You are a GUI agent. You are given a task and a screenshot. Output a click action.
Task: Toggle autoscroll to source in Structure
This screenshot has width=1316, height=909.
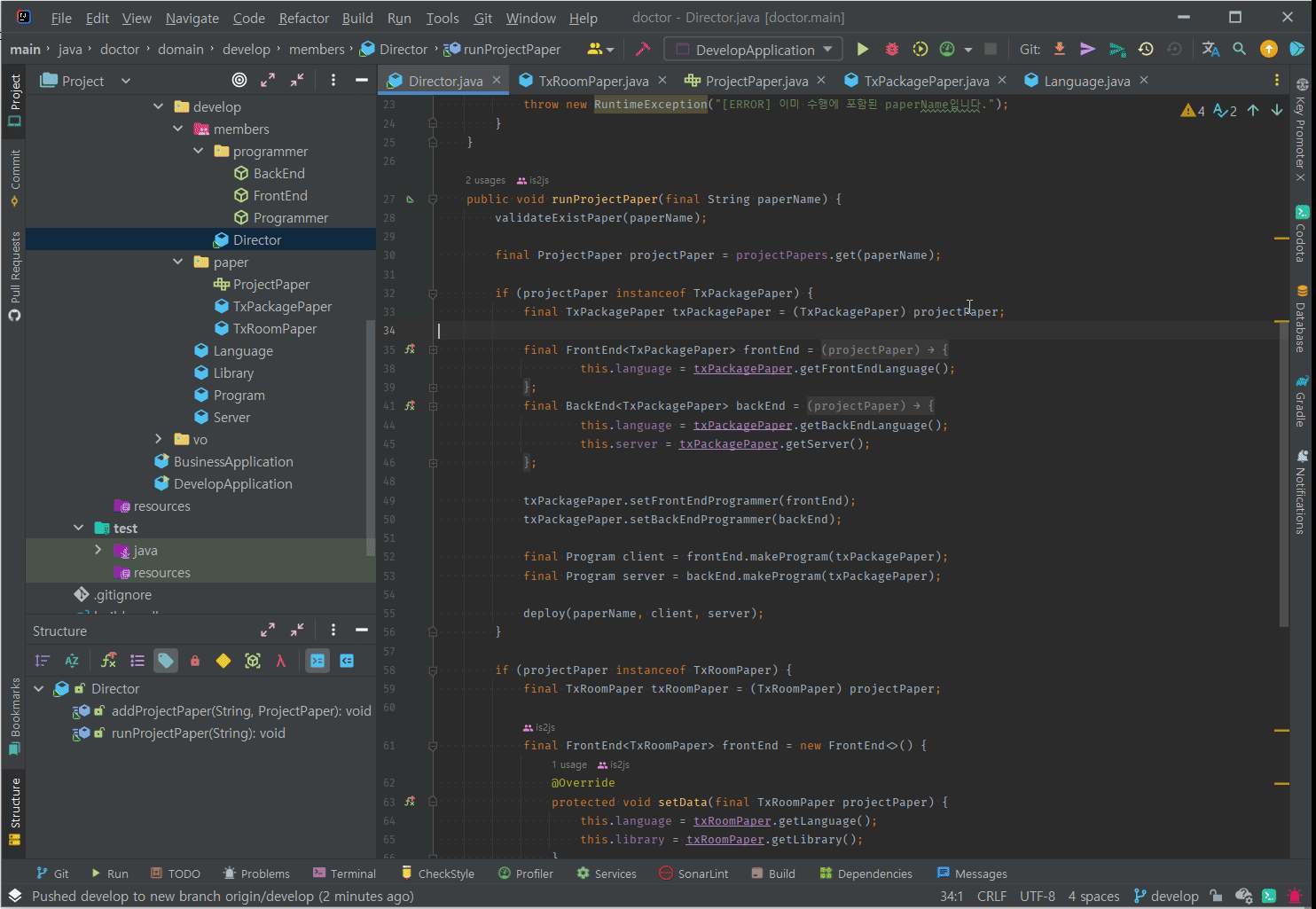click(x=317, y=661)
